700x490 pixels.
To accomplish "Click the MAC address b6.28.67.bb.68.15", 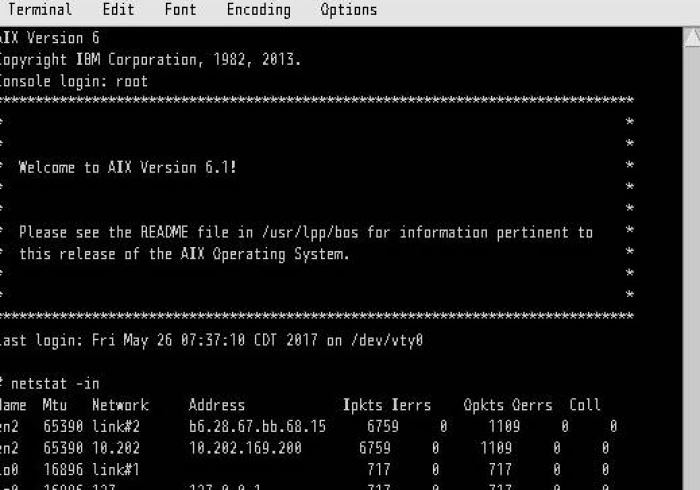I will click(x=257, y=427).
